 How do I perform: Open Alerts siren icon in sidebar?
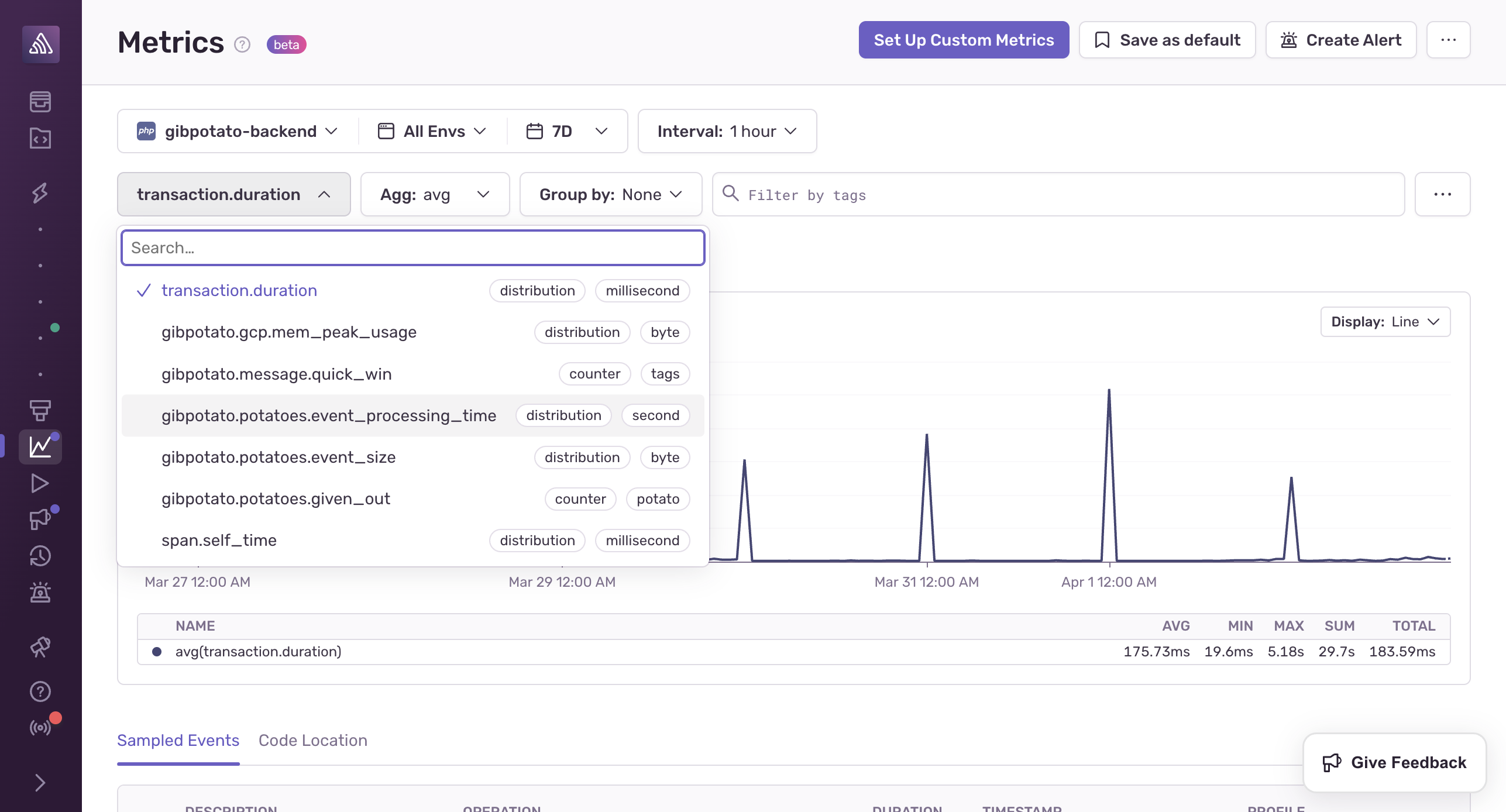(x=40, y=592)
